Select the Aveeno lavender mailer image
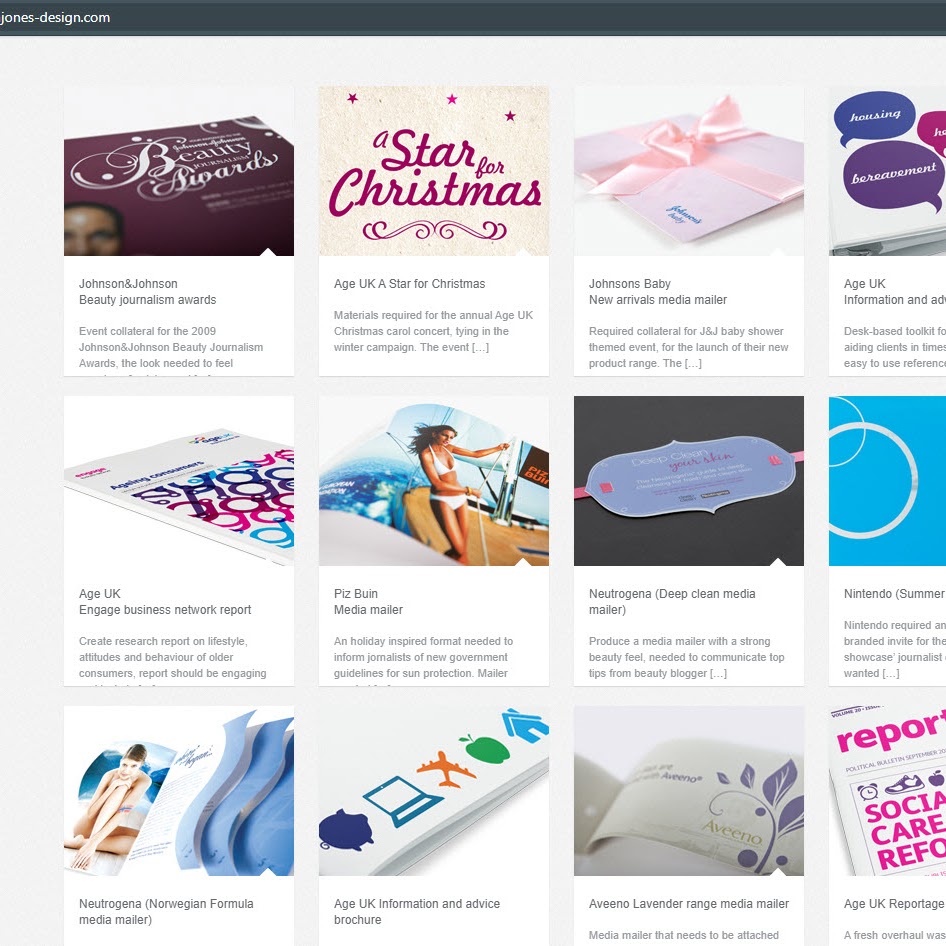 click(688, 791)
